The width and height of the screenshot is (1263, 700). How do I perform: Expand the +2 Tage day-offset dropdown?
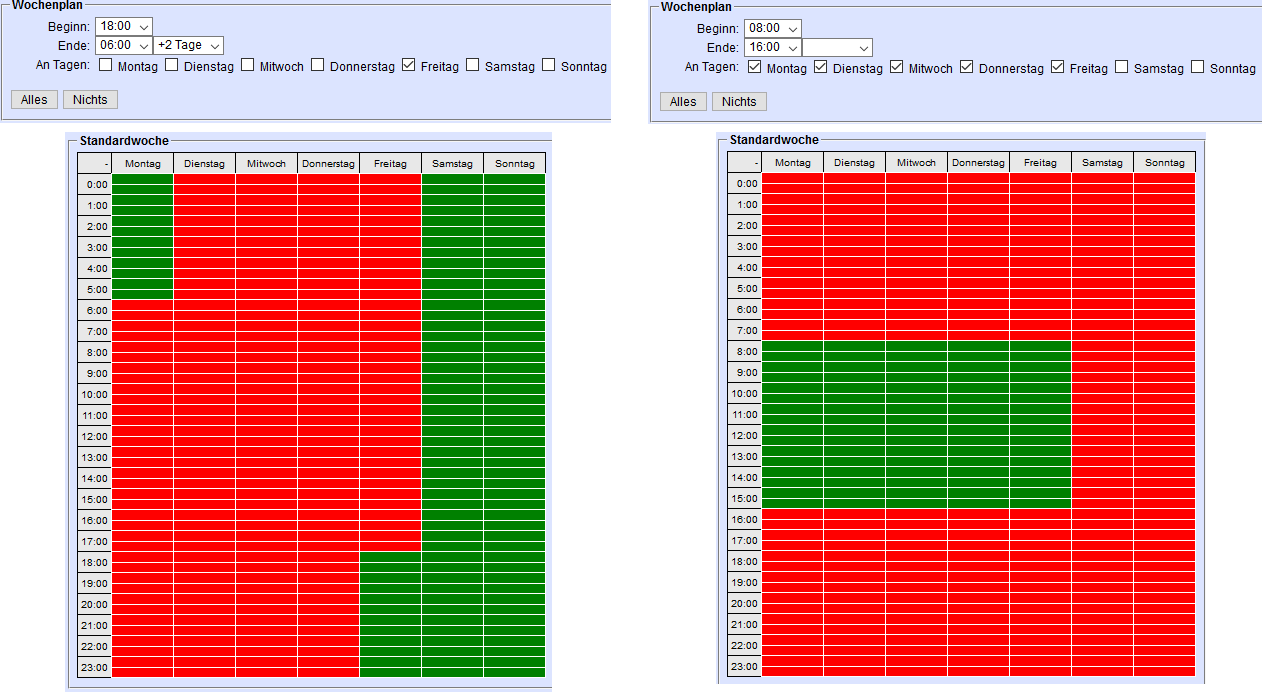188,45
